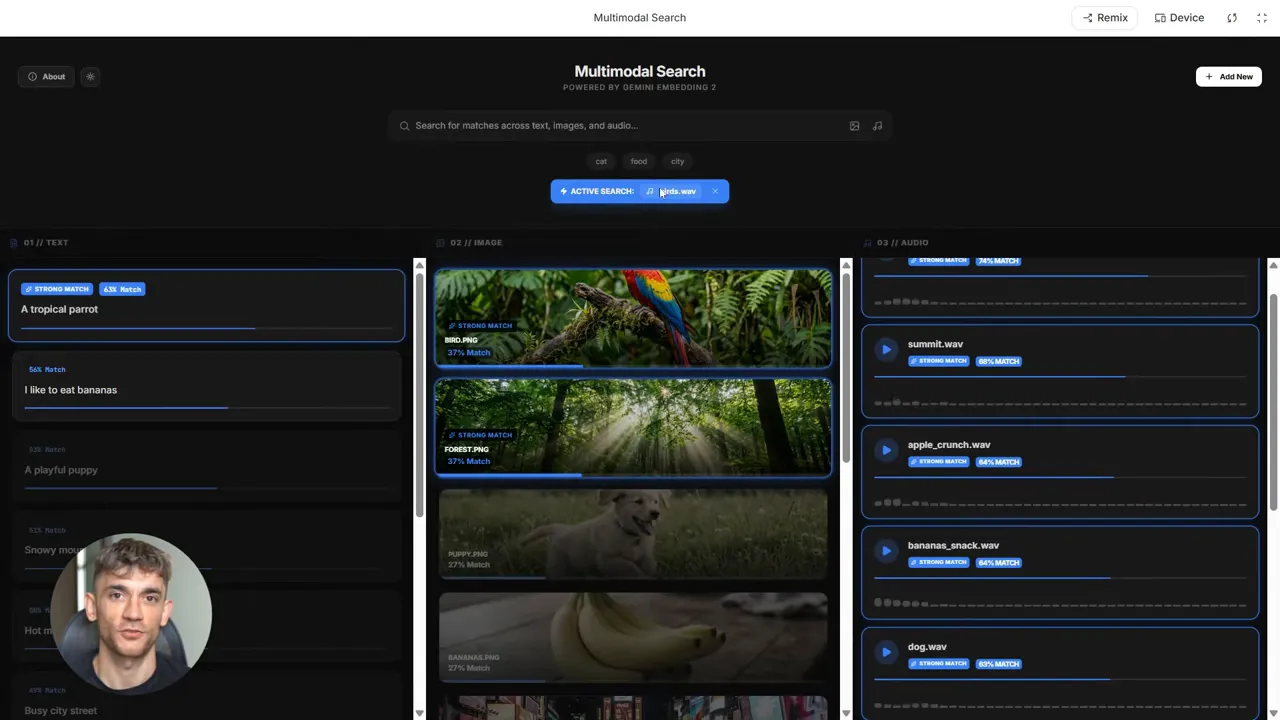Select 'A tropical parrot' text result
The image size is (1280, 720).
[207, 305]
